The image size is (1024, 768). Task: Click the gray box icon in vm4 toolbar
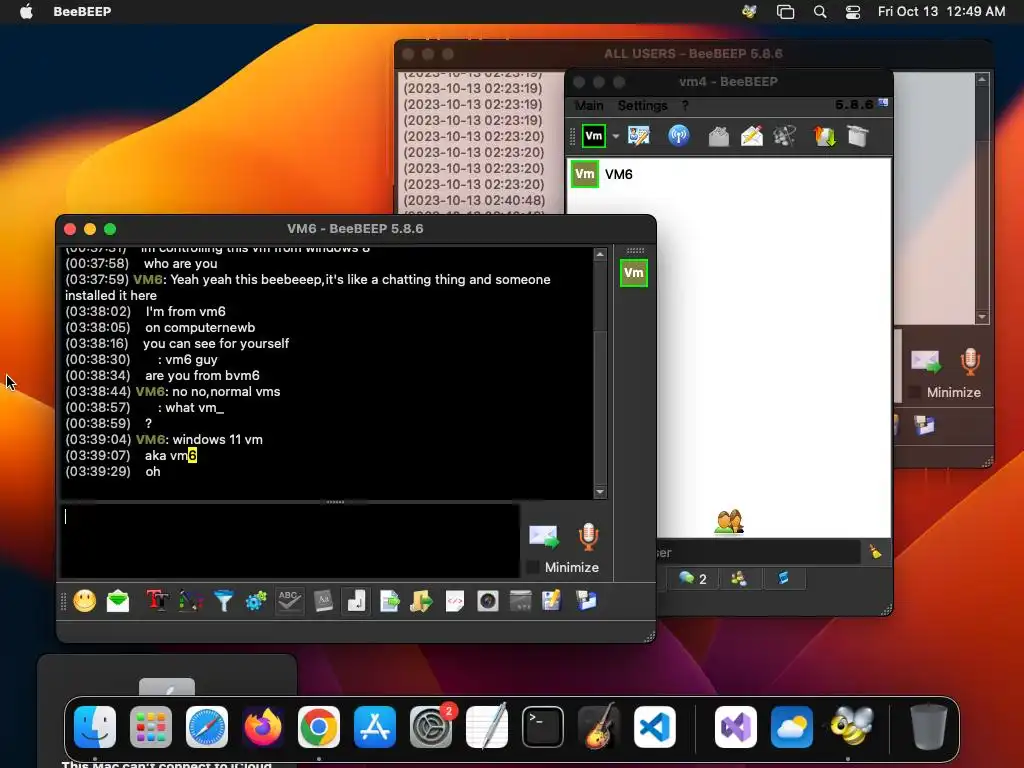857,136
